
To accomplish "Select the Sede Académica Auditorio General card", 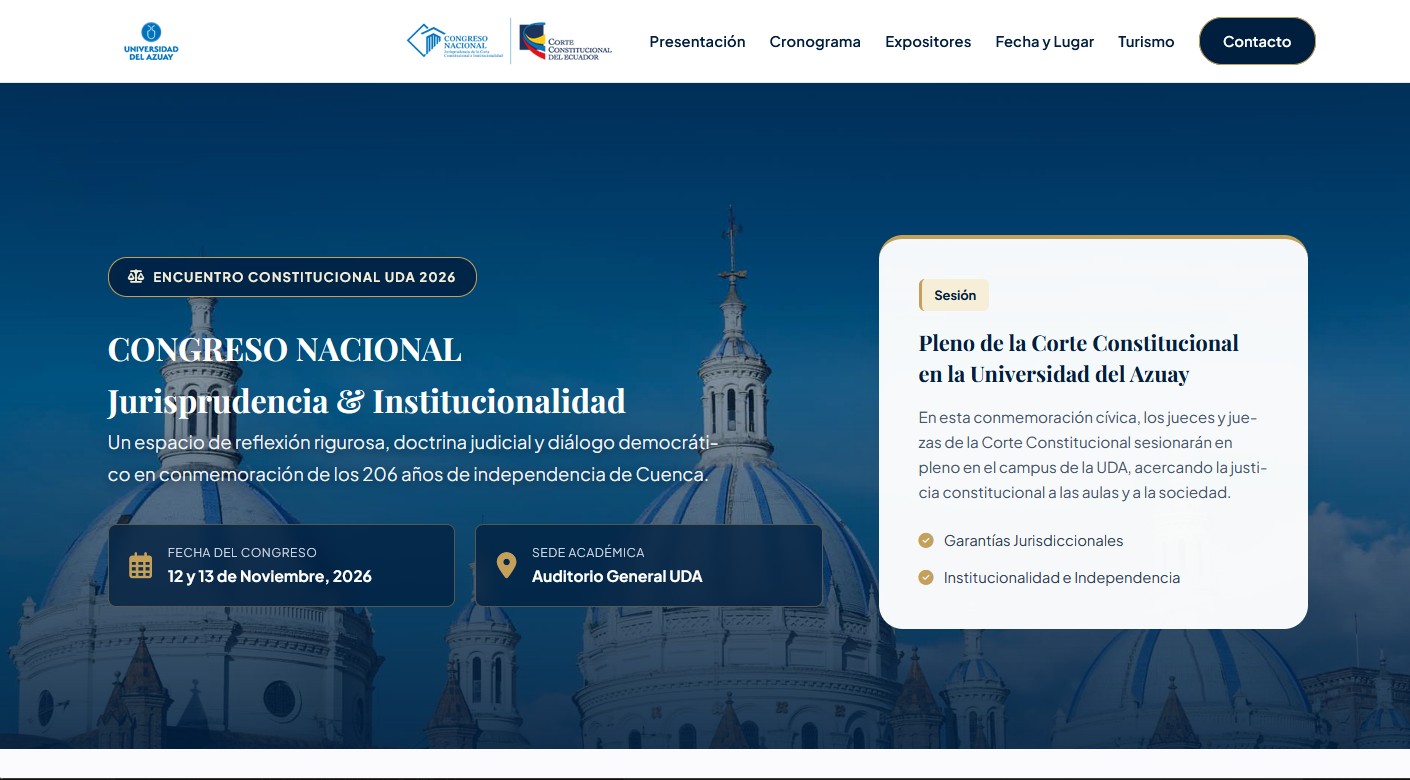I will 649,566.
